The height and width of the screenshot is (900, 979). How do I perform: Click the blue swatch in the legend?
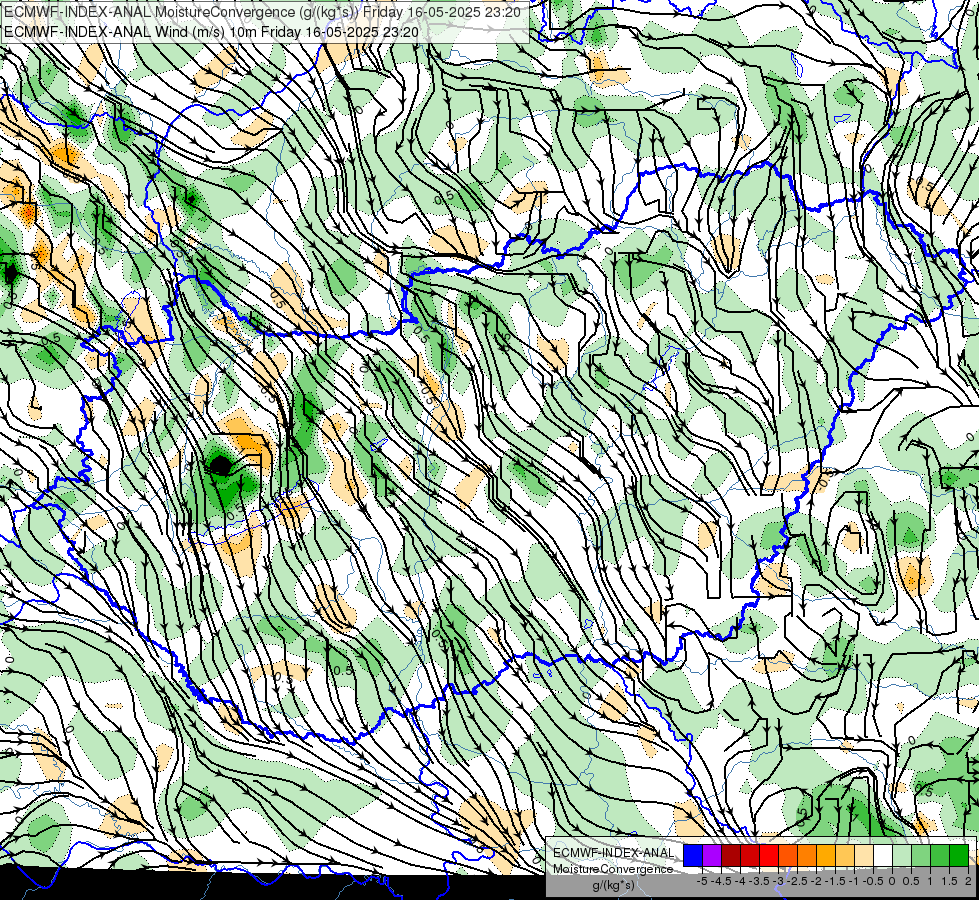[693, 855]
